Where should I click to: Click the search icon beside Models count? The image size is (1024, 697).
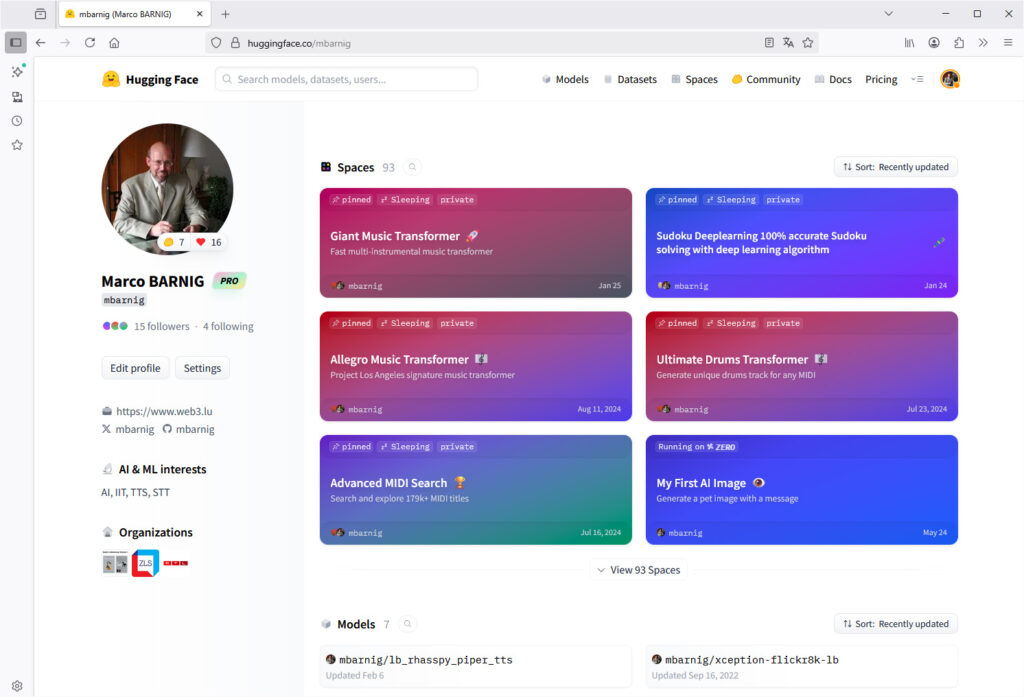[x=407, y=624]
